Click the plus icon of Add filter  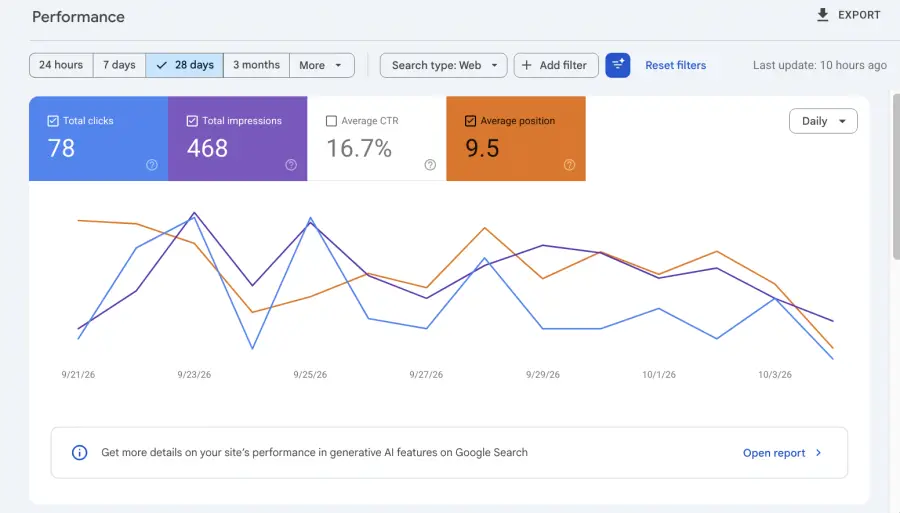tap(526, 65)
